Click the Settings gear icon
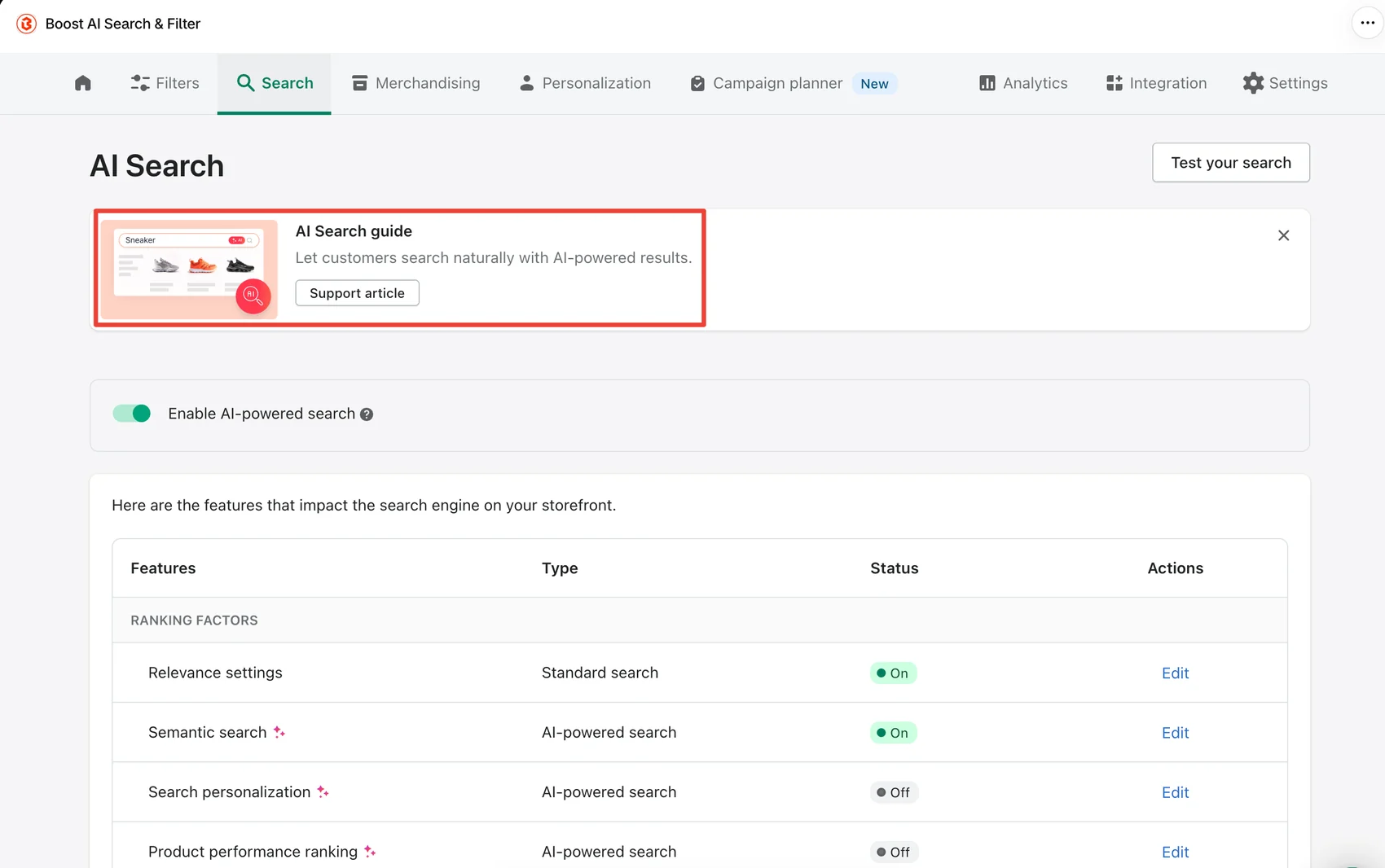The height and width of the screenshot is (868, 1385). click(1253, 83)
